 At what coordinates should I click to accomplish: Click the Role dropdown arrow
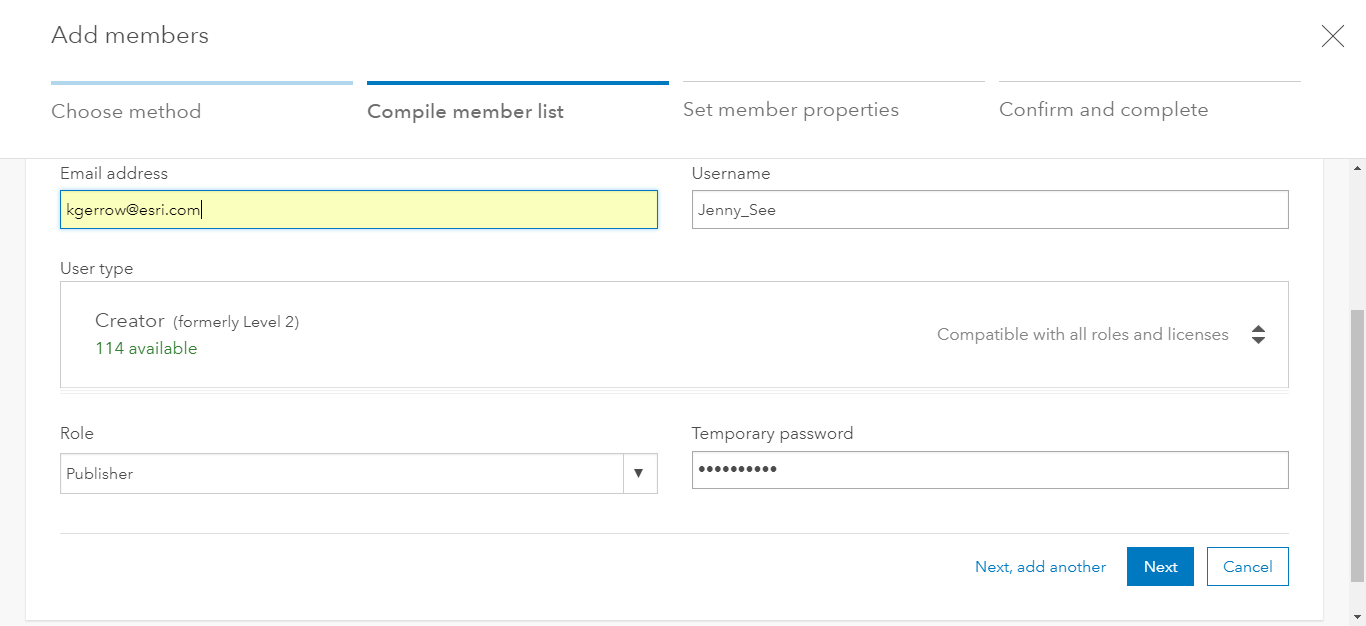coord(640,474)
